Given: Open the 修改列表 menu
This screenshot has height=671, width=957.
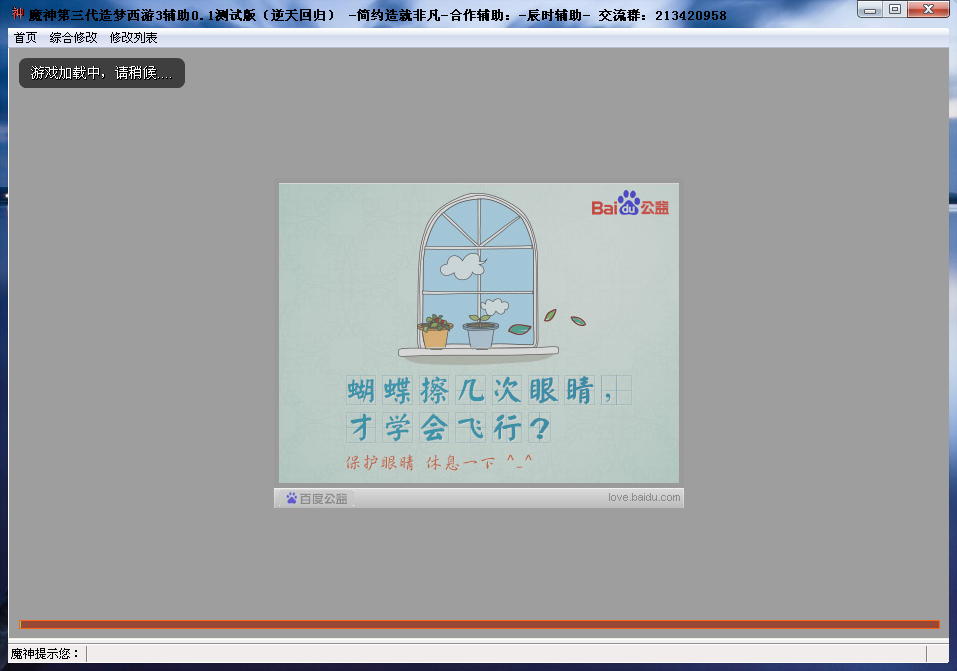Looking at the screenshot, I should tap(134, 38).
